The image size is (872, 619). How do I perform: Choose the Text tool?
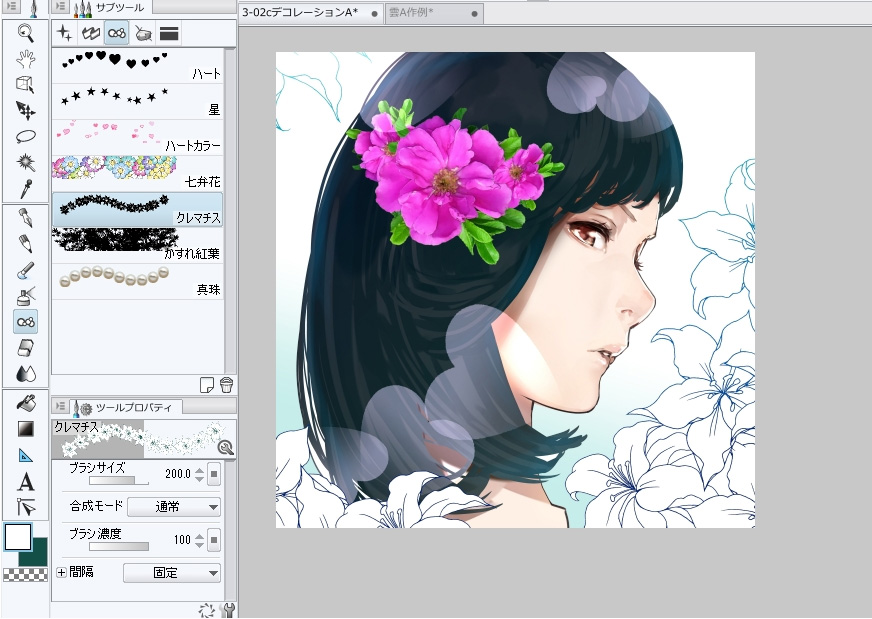tap(26, 481)
